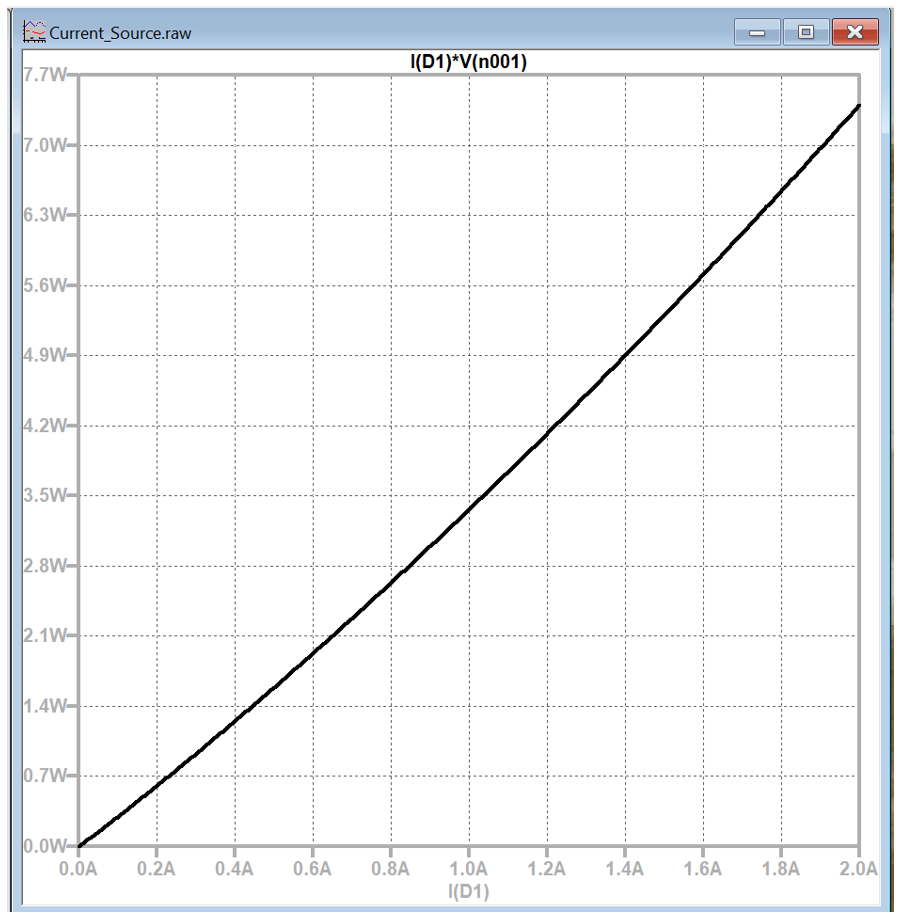Click the 0.6A horizontal axis value

pyautogui.click(x=313, y=868)
